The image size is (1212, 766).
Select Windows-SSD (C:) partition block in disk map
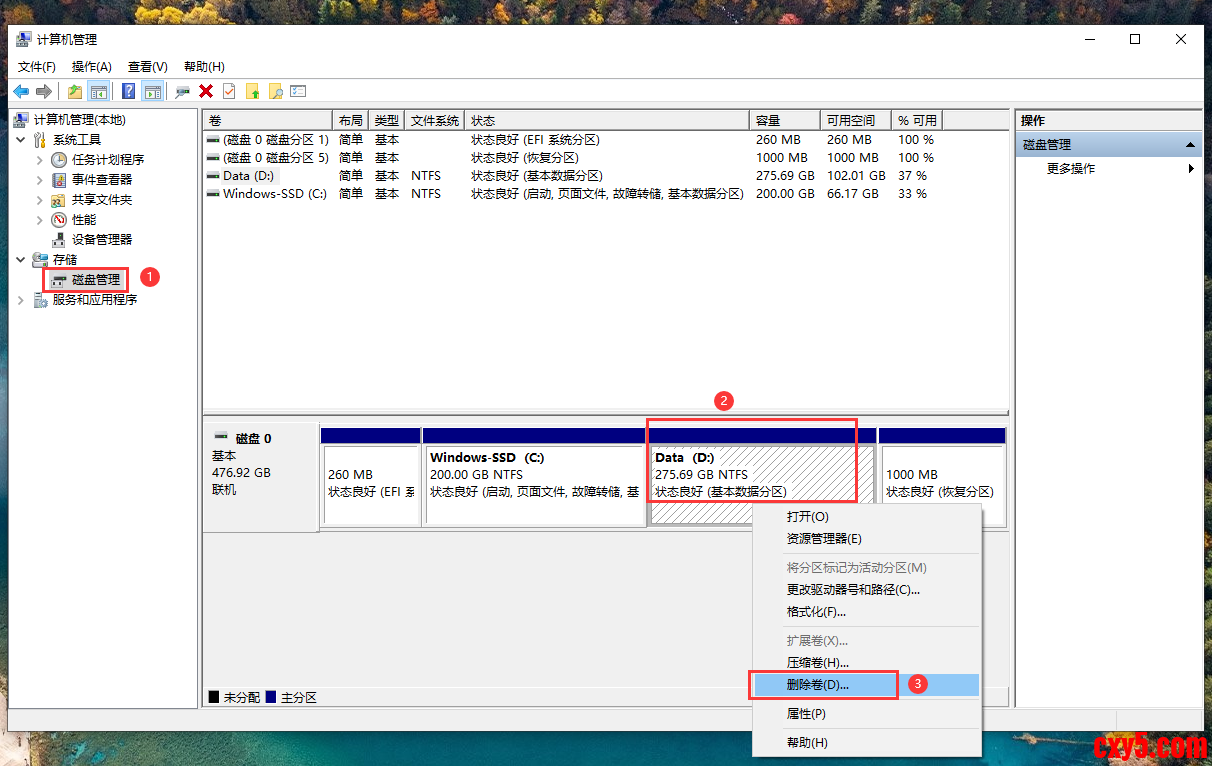[x=533, y=484]
